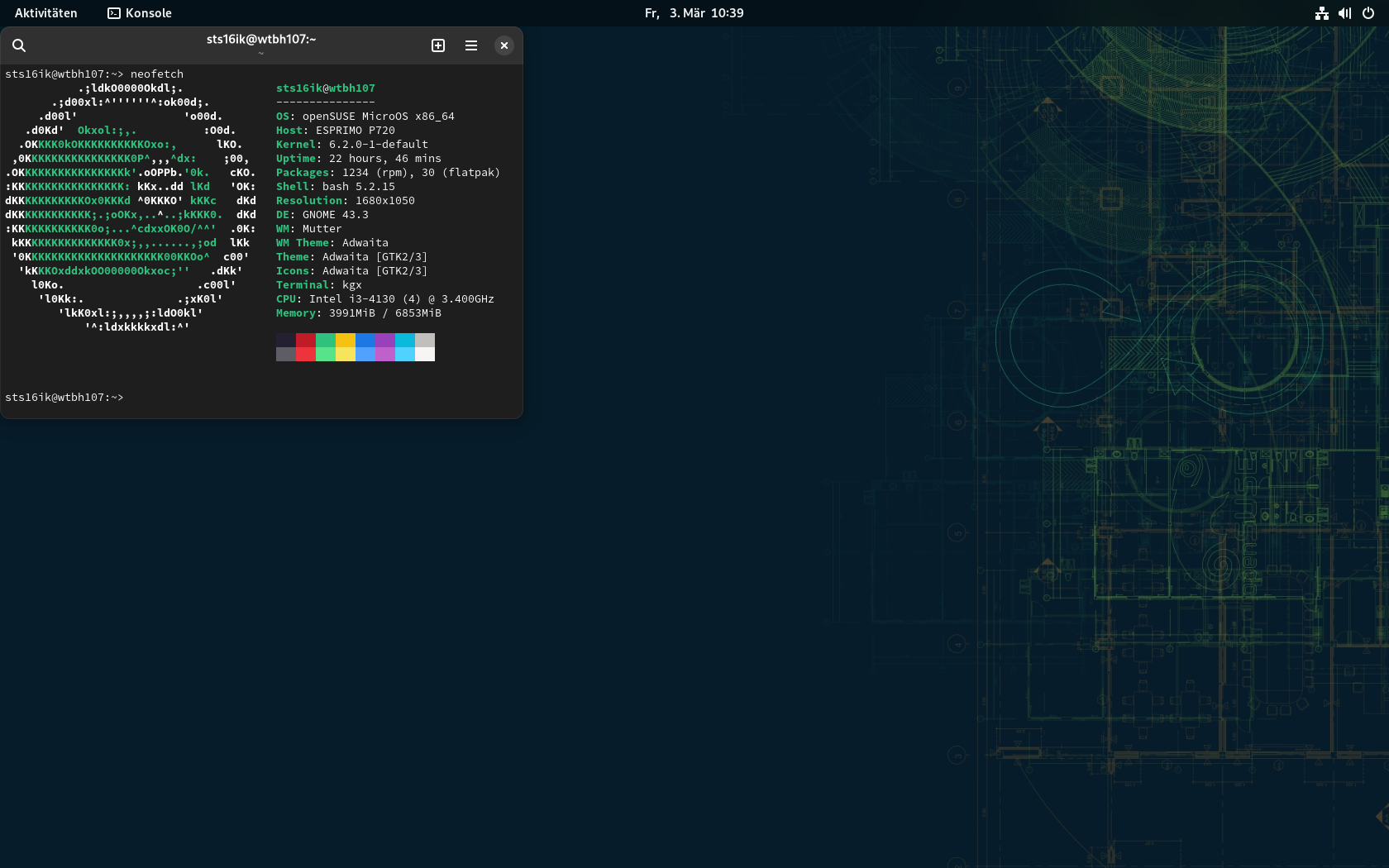Open the clock showing Fr, 3. Mär 10:39
The height and width of the screenshot is (868, 1389).
click(694, 13)
